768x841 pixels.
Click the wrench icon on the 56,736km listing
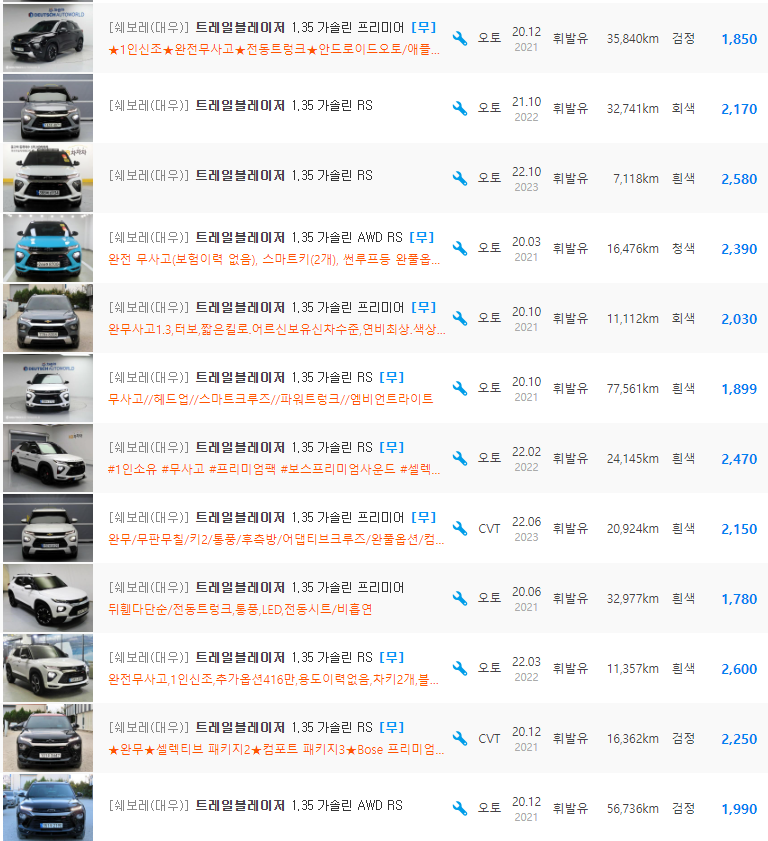[x=460, y=808]
